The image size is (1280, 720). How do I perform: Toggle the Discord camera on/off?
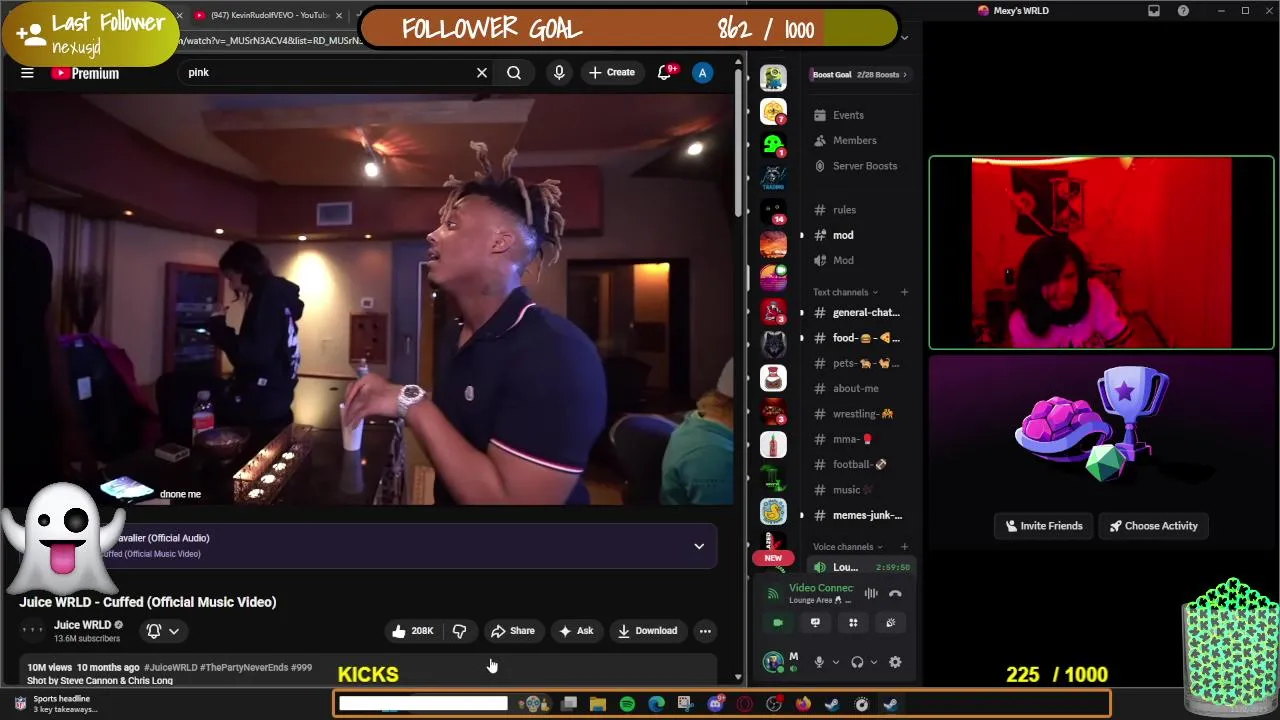(778, 623)
